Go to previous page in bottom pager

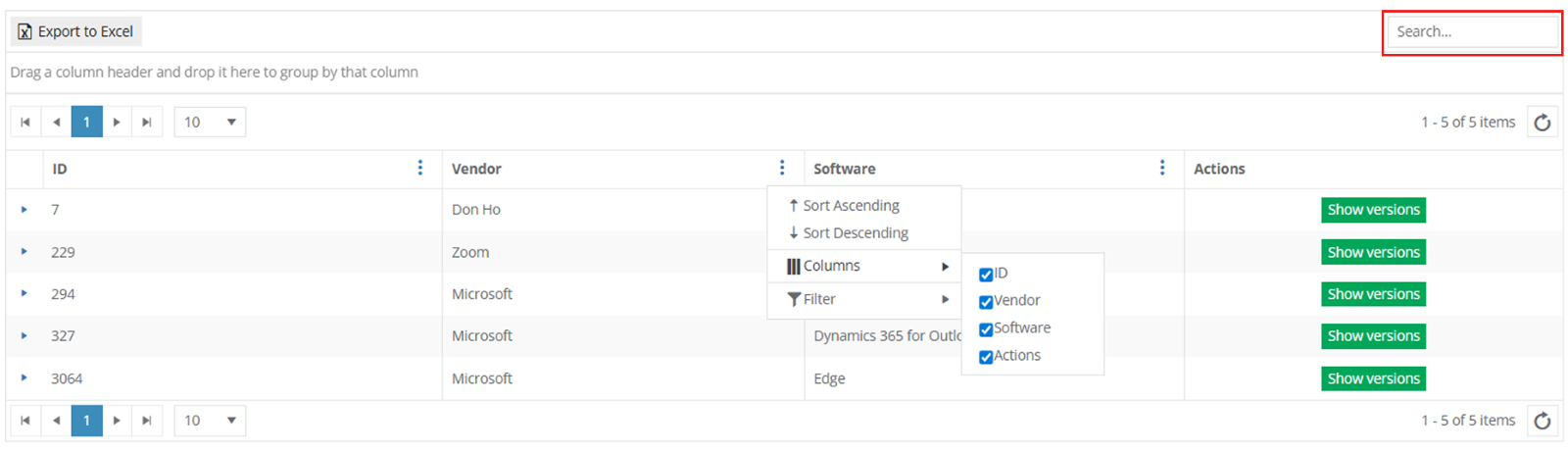tap(56, 421)
